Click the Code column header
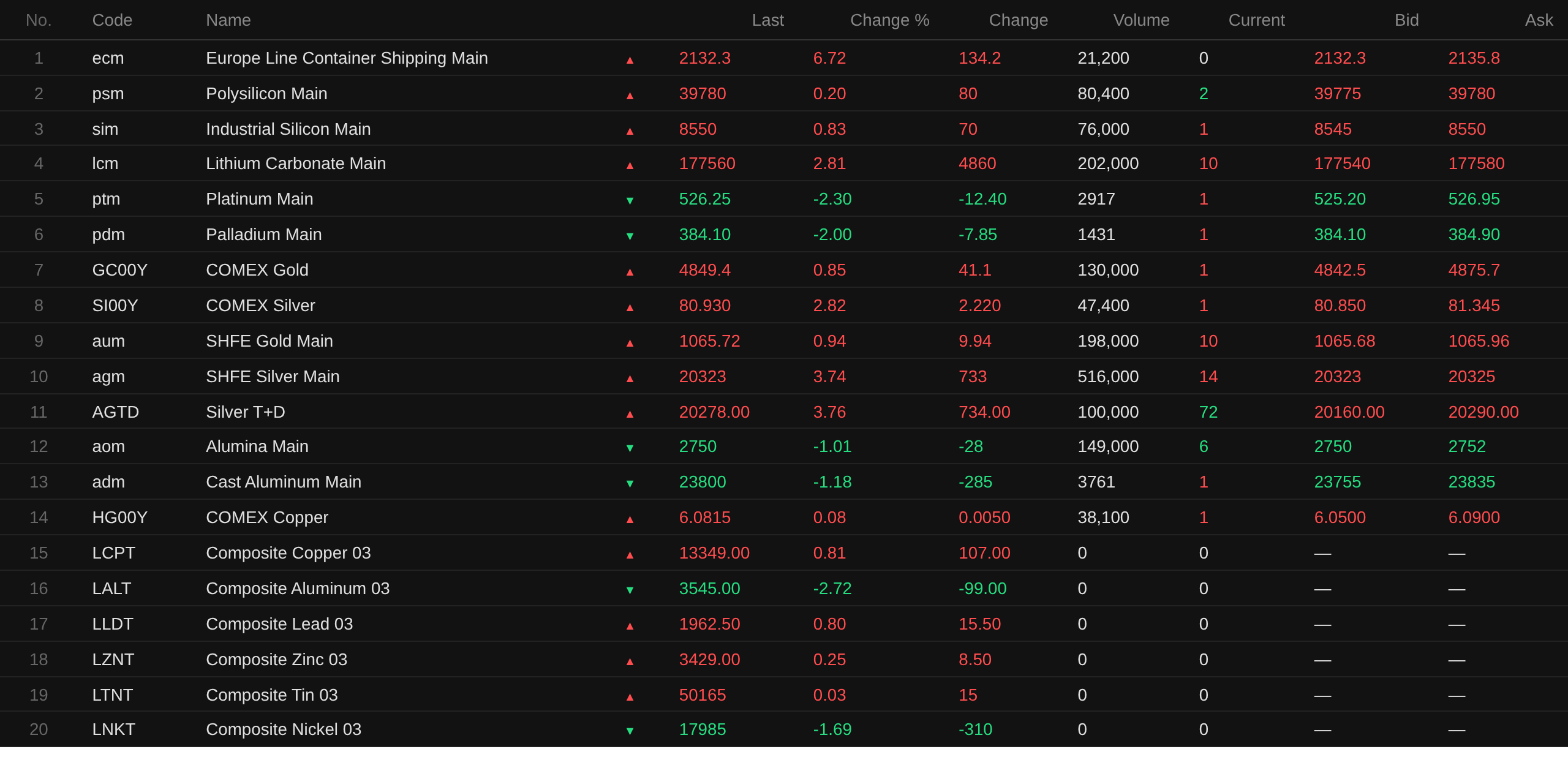 (112, 20)
